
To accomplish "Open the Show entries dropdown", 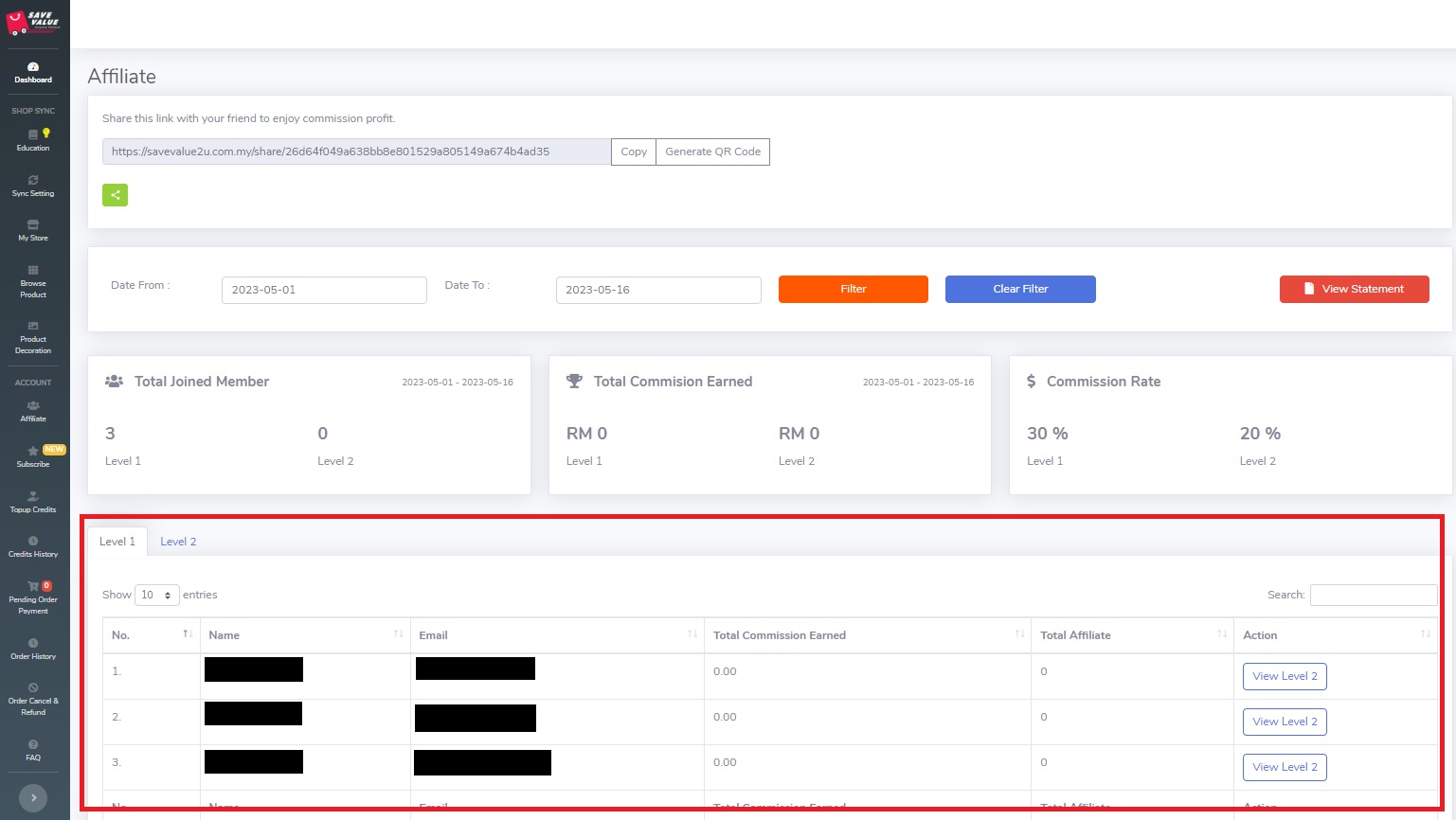I will (x=157, y=595).
